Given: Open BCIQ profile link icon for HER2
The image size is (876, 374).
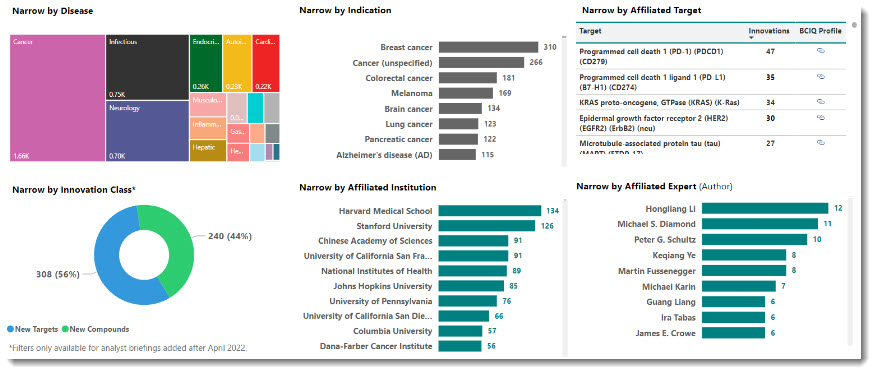Looking at the screenshot, I should click(x=821, y=117).
